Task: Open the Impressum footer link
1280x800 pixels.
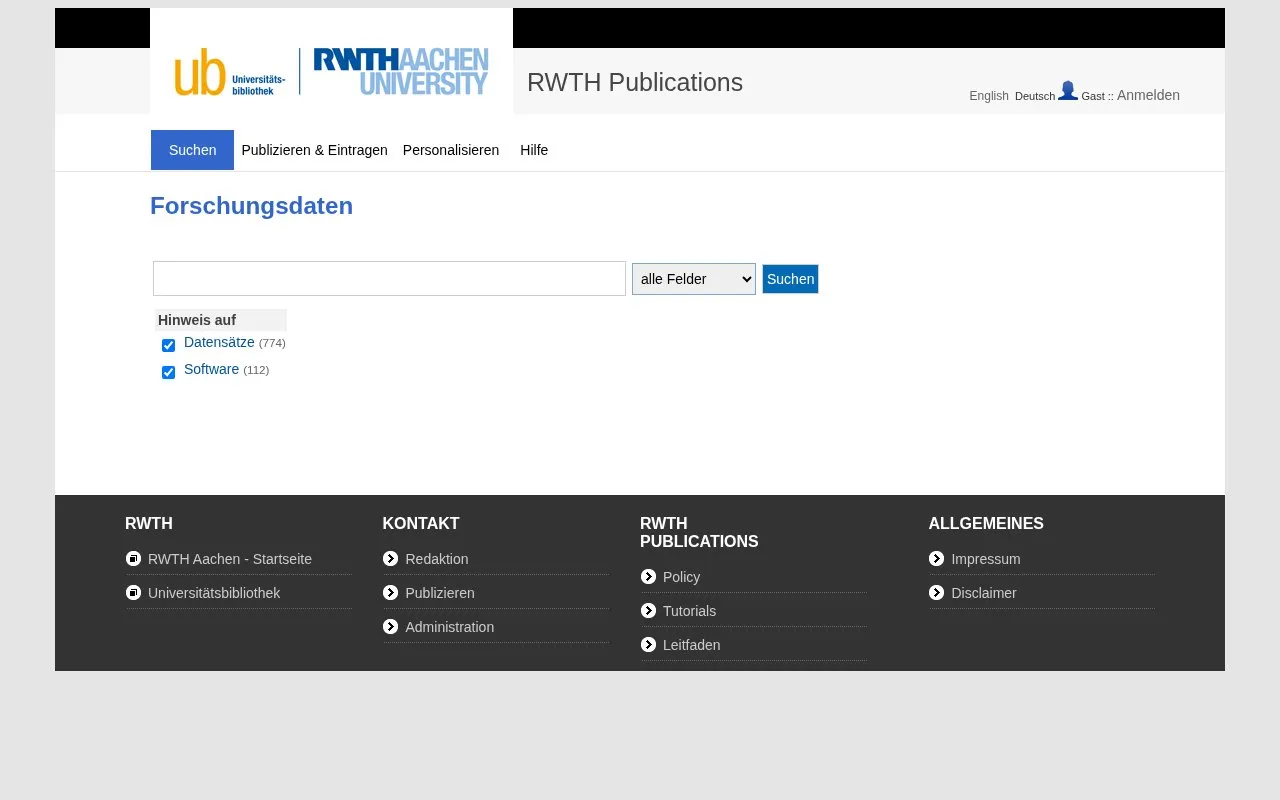Action: (x=986, y=559)
